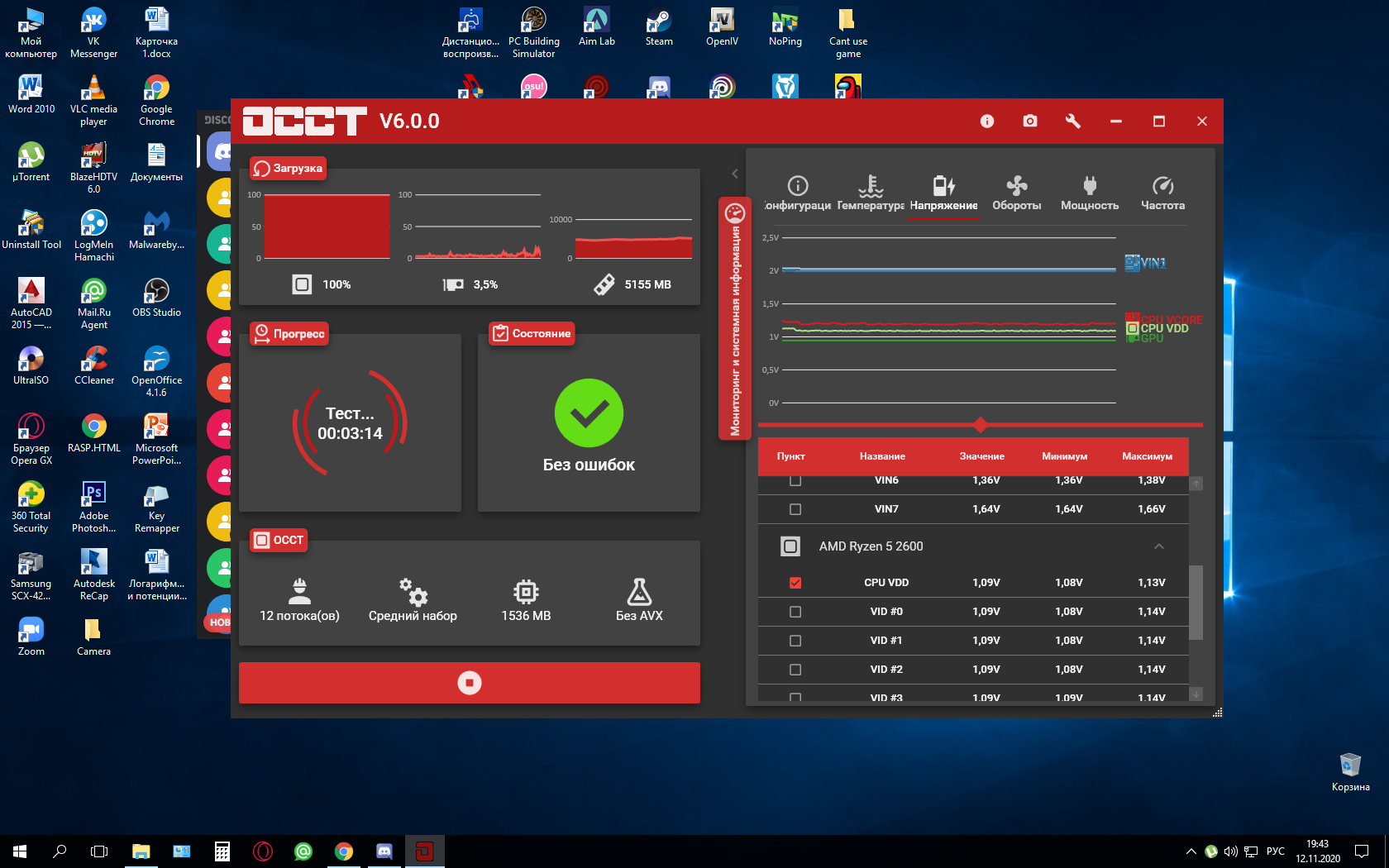Open the Частота frequency tab
The image size is (1389, 868).
point(1162,193)
